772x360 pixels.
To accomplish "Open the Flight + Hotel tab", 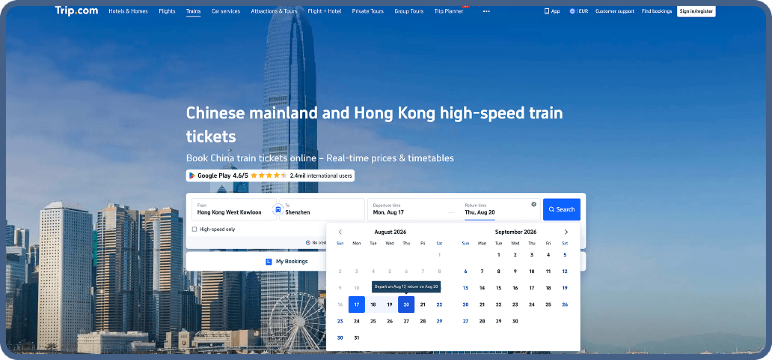I will [x=324, y=11].
